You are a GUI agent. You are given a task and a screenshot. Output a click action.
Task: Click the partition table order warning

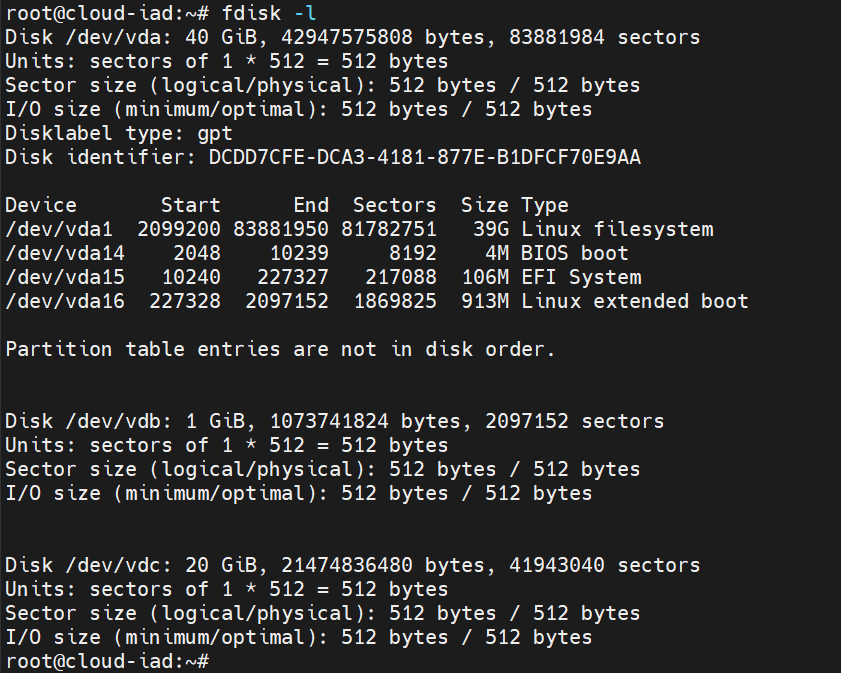[279, 349]
